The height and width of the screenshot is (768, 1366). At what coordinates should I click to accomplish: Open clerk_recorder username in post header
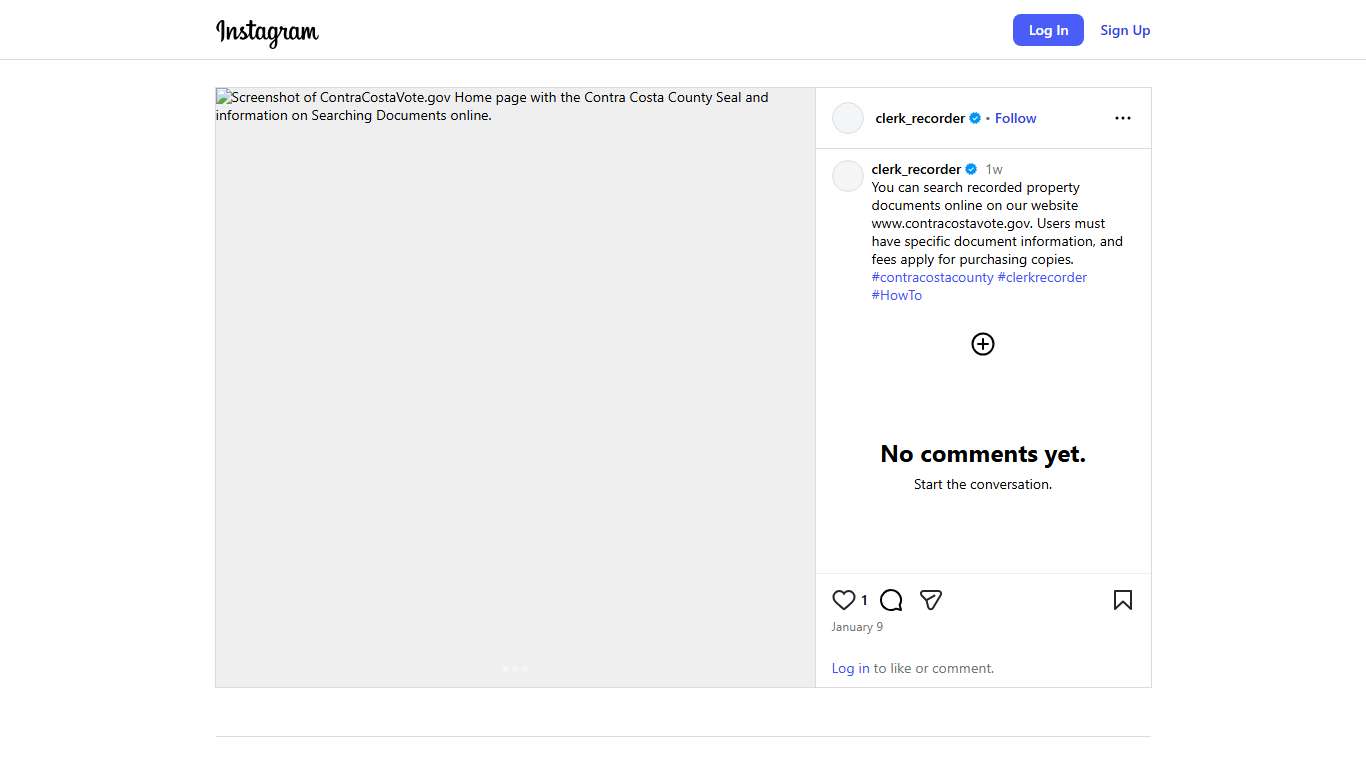tap(920, 118)
